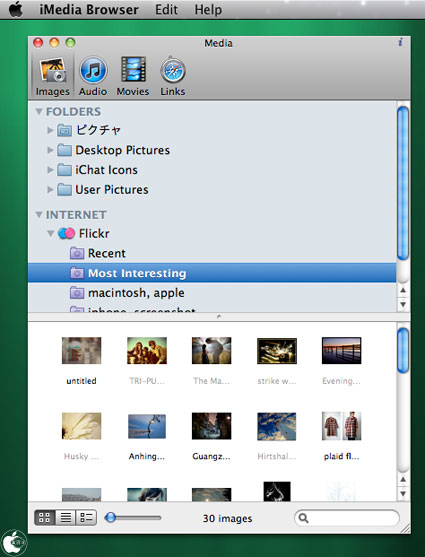Select the Guangz... thumbnail
The width and height of the screenshot is (425, 557).
tap(211, 426)
